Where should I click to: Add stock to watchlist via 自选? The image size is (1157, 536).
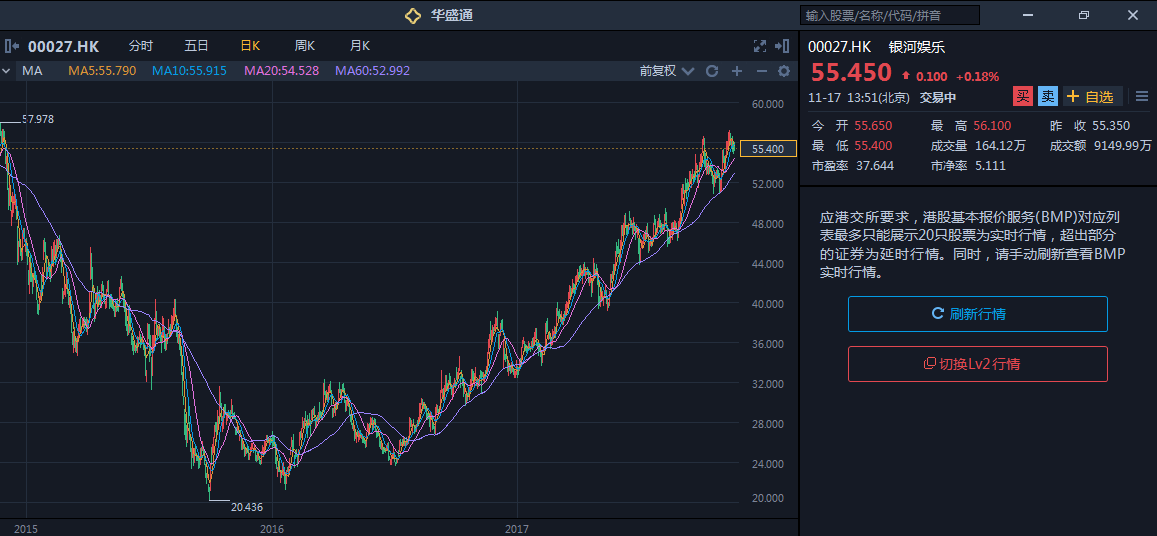click(x=1091, y=96)
